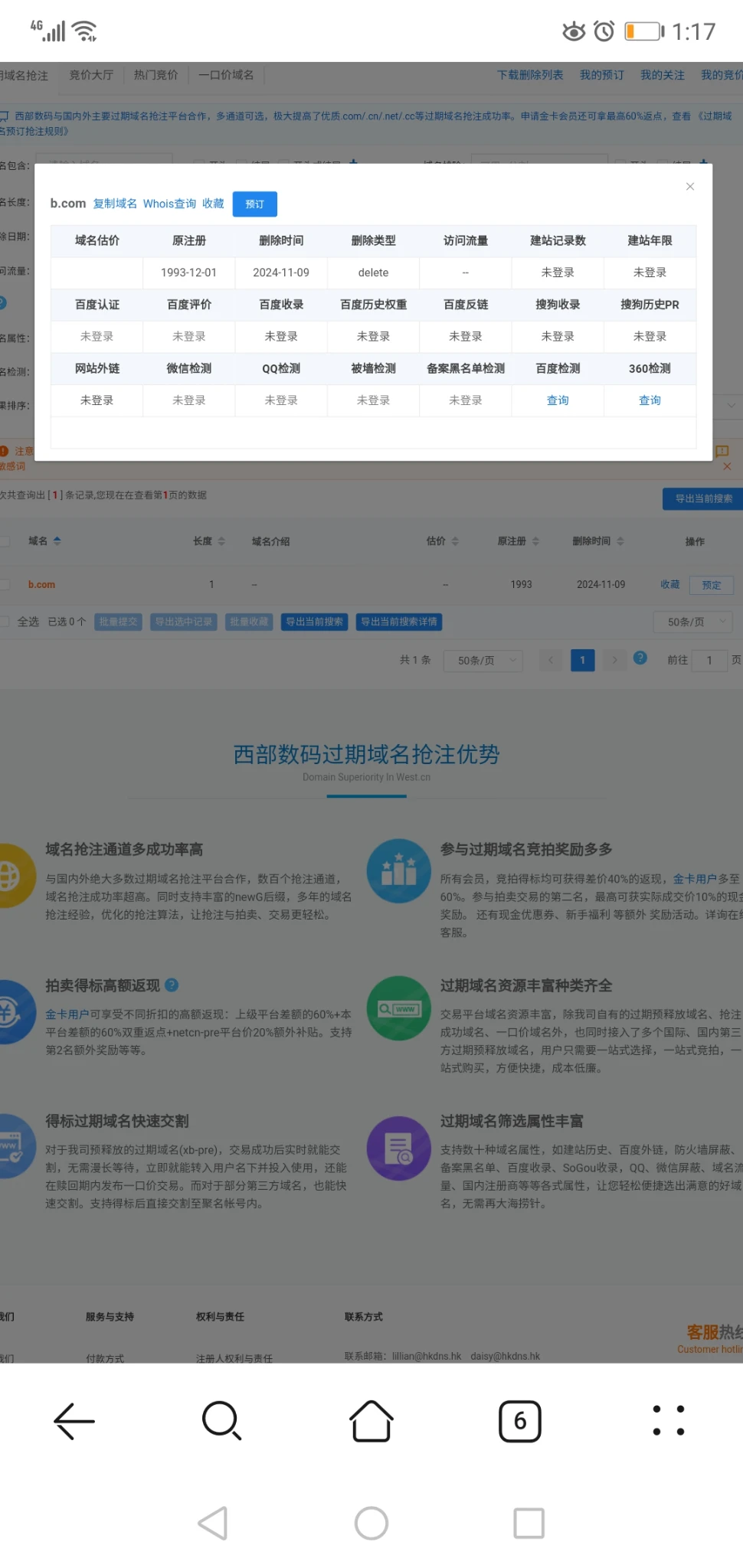Click the help question mark beside pagination

pyautogui.click(x=640, y=658)
